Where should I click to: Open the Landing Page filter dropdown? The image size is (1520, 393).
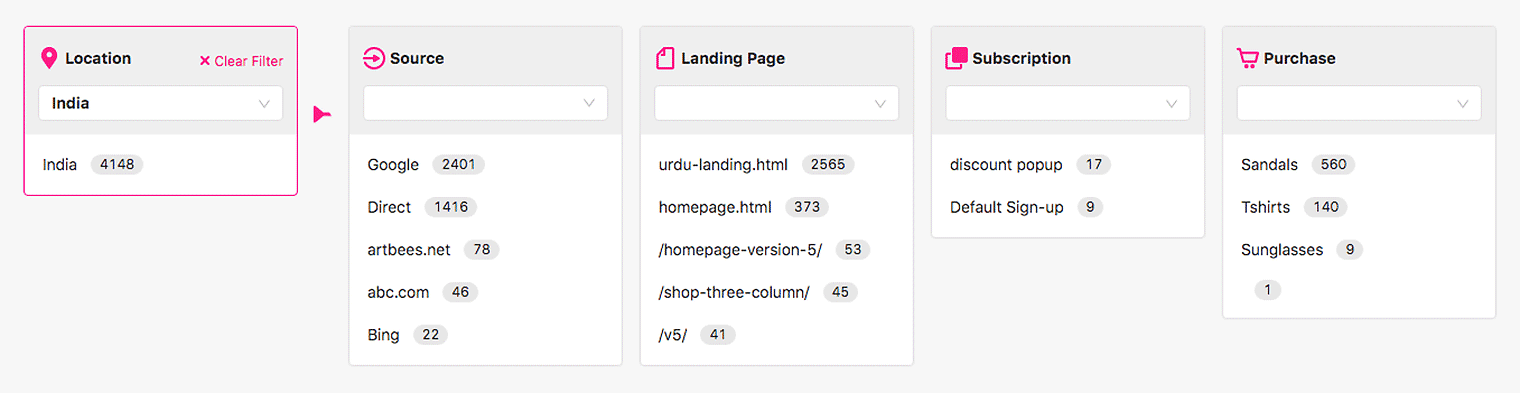pos(777,103)
